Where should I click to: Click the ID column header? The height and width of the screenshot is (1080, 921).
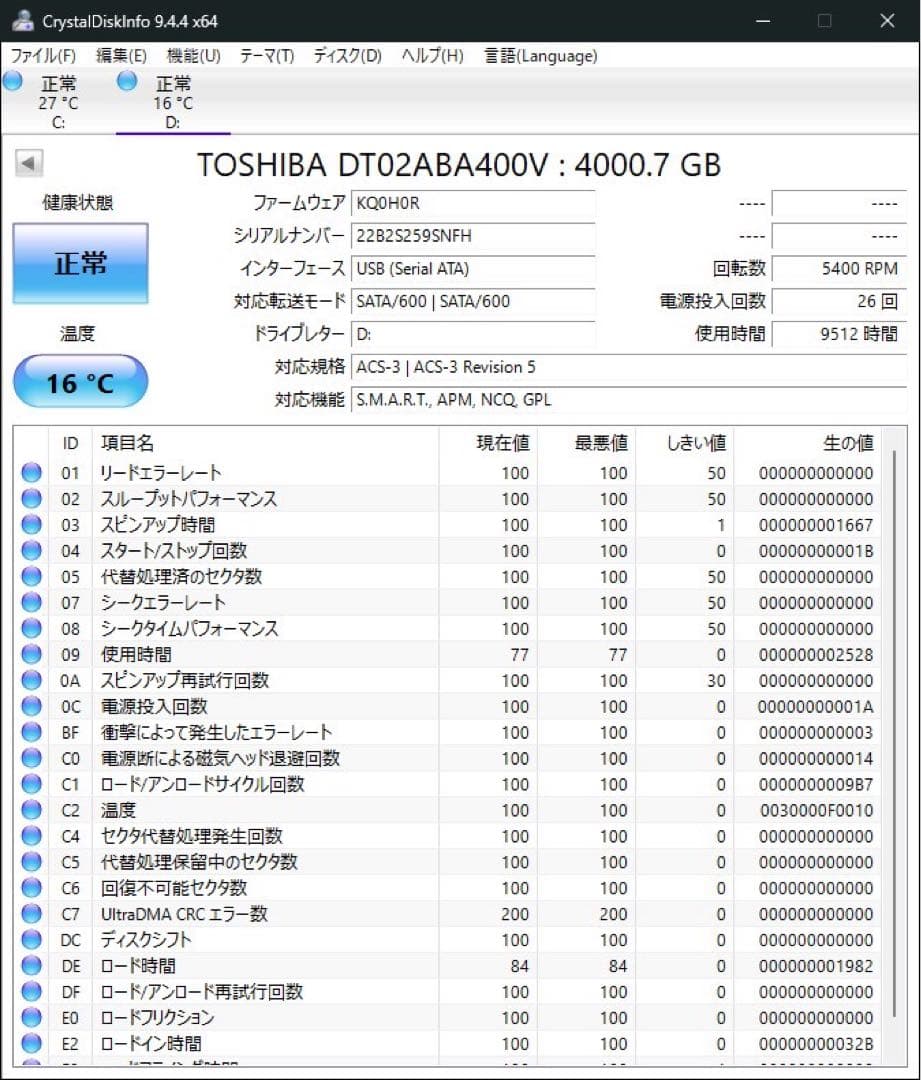point(70,443)
